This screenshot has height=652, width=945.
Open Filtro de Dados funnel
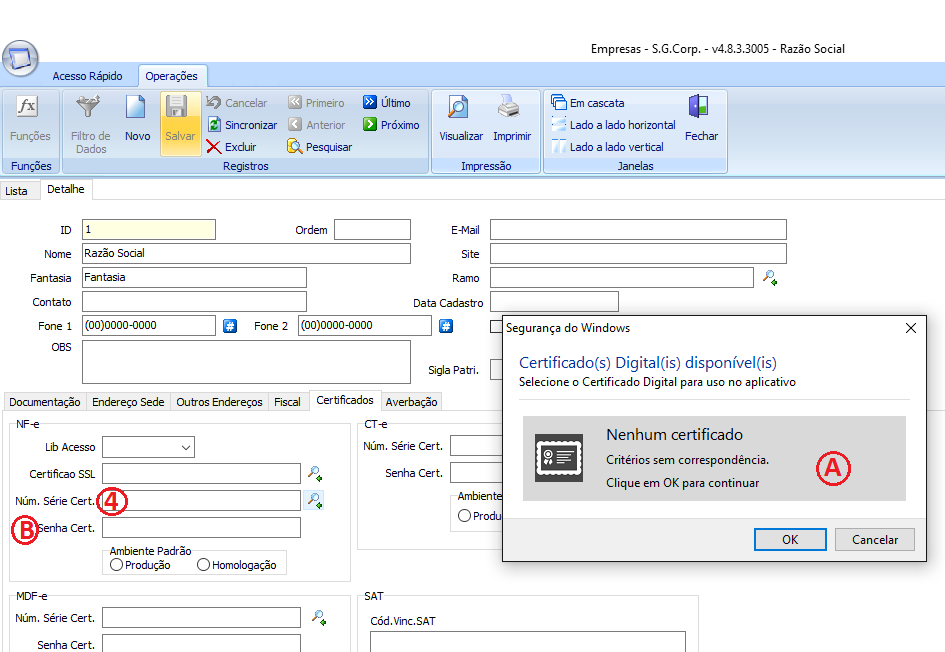pyautogui.click(x=90, y=125)
